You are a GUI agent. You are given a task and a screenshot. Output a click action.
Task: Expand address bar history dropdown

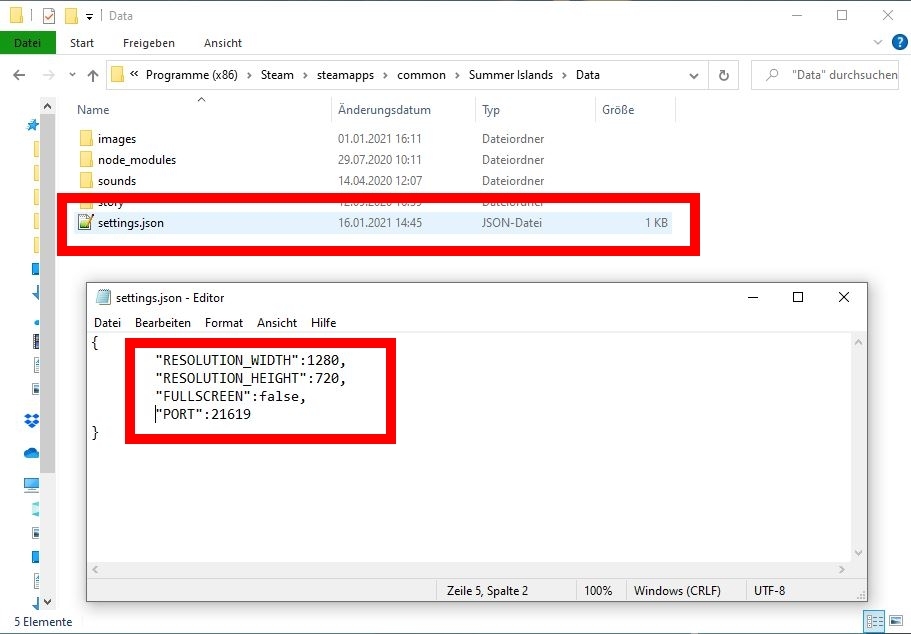pyautogui.click(x=694, y=75)
